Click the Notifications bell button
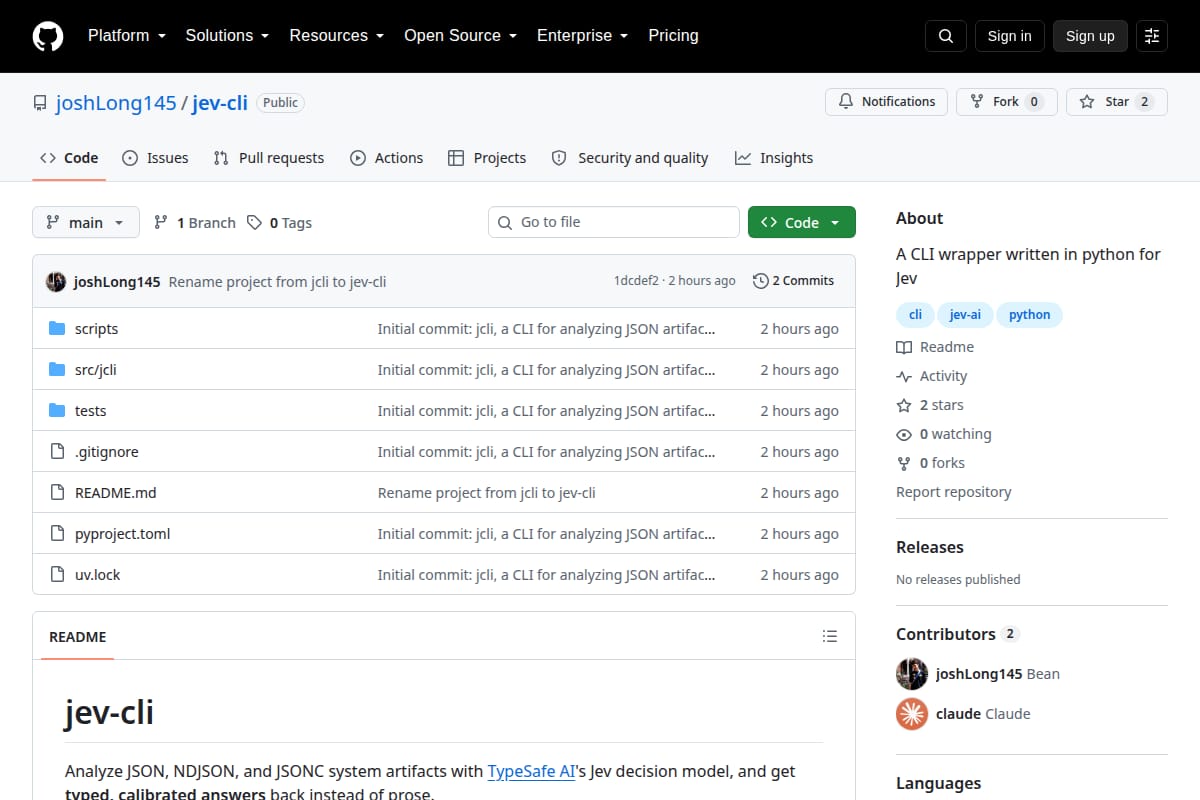 tap(886, 102)
